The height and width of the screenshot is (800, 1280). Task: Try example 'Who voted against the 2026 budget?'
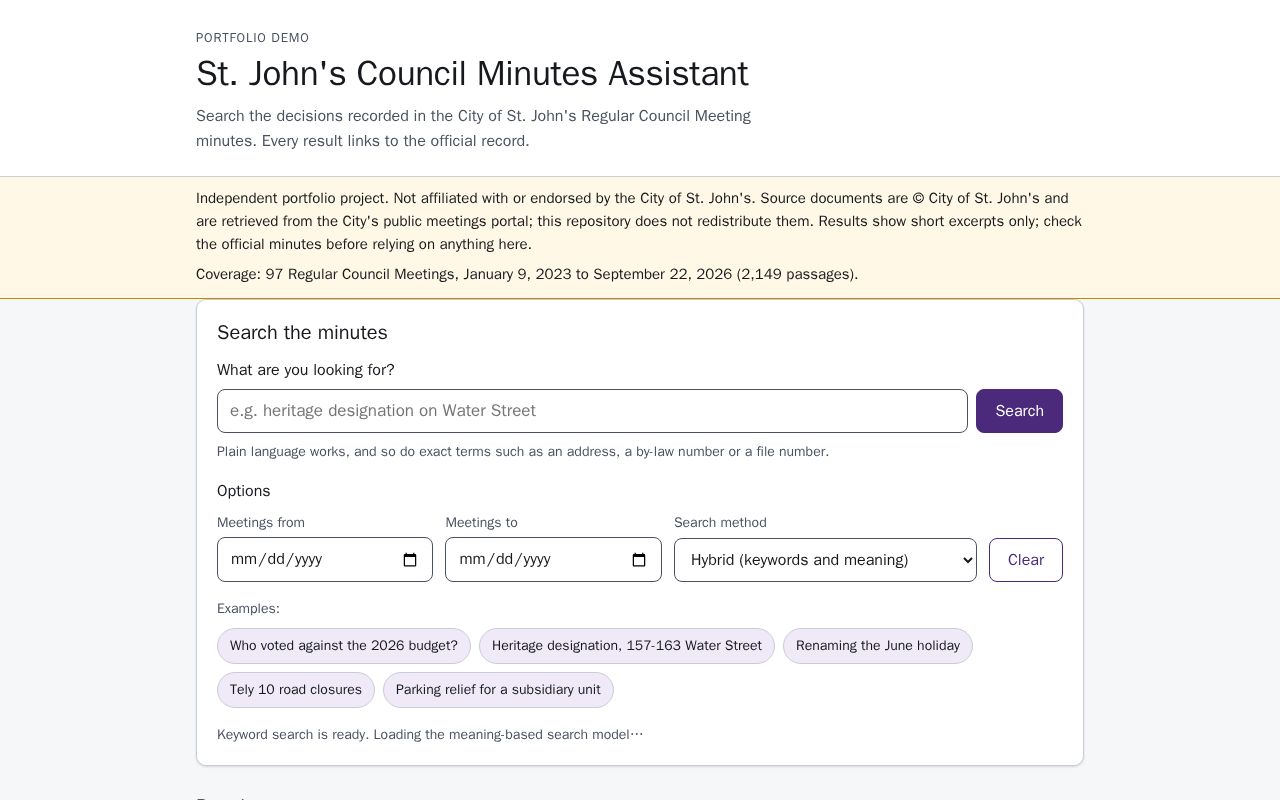coord(344,646)
